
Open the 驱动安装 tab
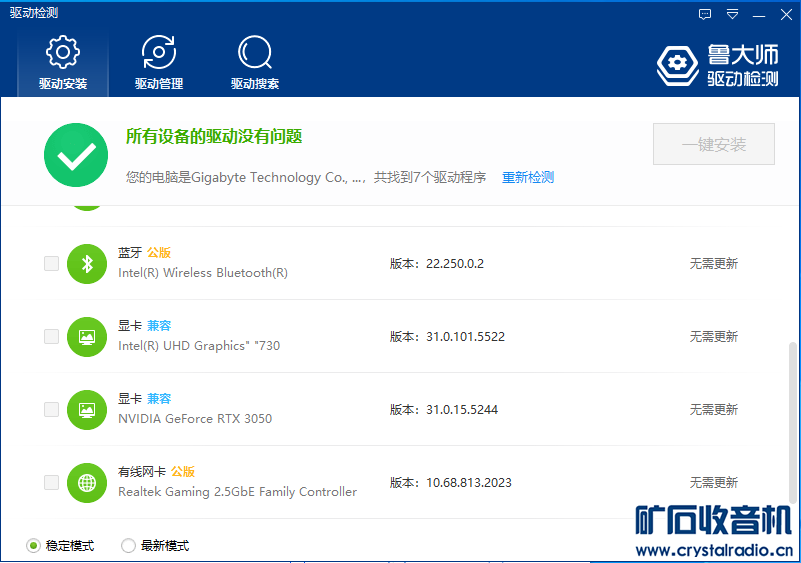tap(63, 63)
